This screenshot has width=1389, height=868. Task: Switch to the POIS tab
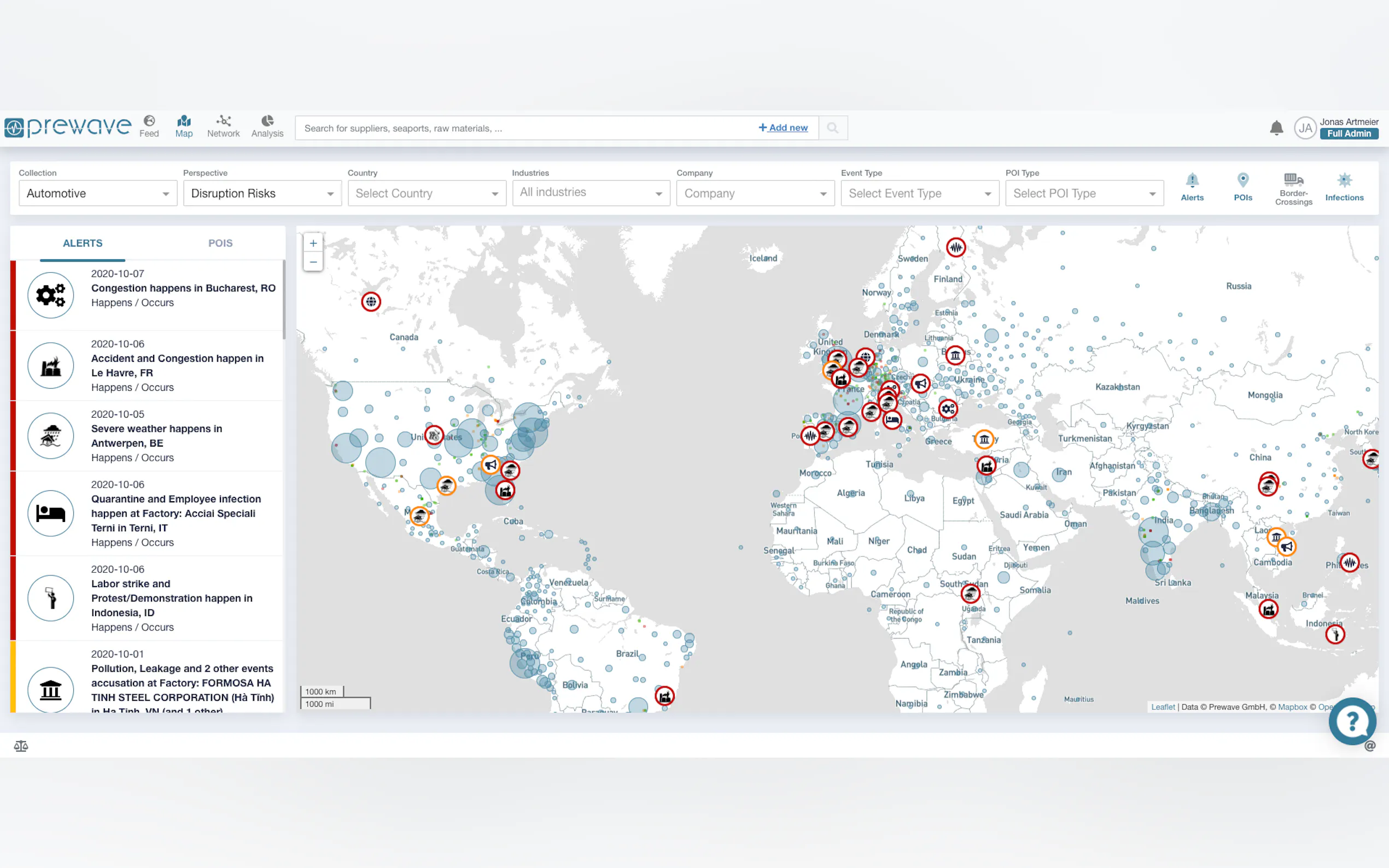(220, 243)
